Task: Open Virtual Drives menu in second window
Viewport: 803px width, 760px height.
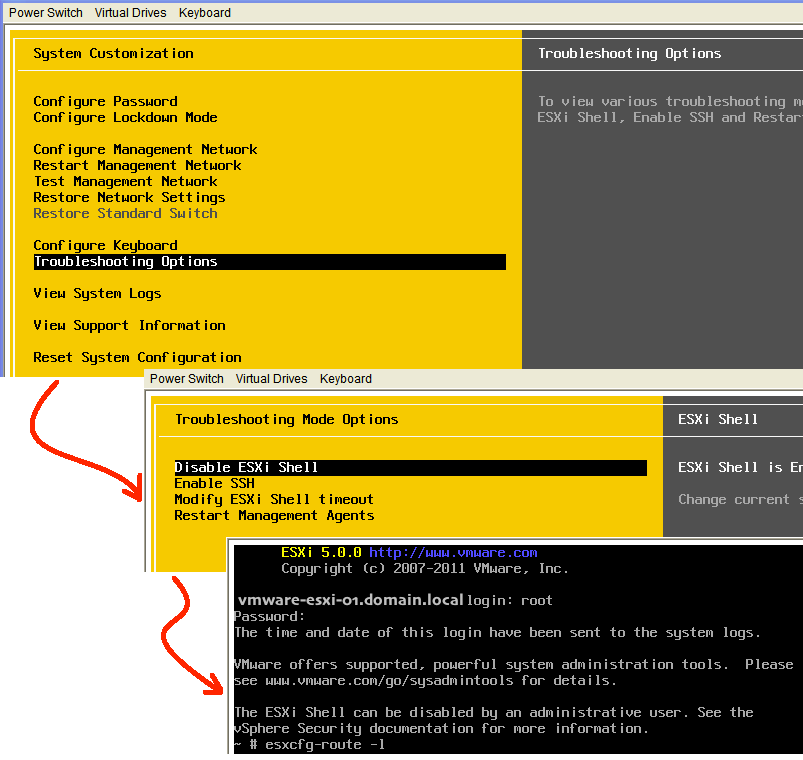Action: tap(271, 379)
